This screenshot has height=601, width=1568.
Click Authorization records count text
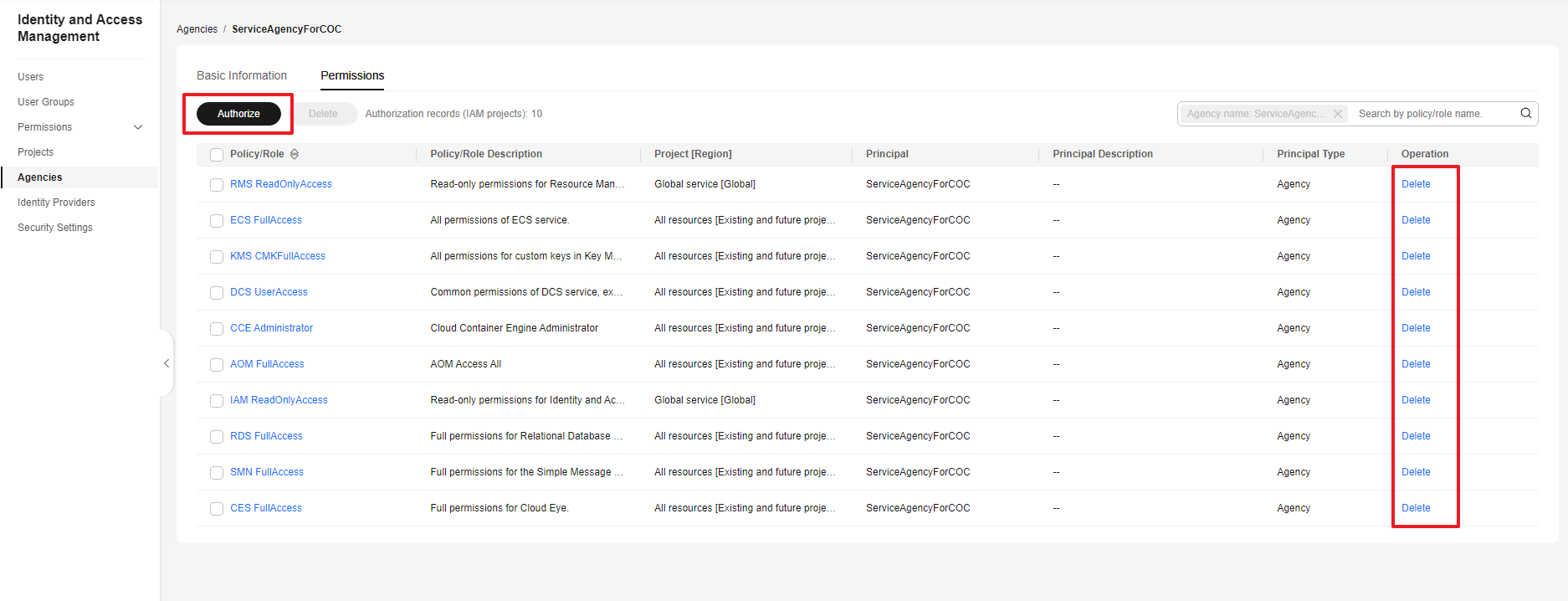pos(453,114)
